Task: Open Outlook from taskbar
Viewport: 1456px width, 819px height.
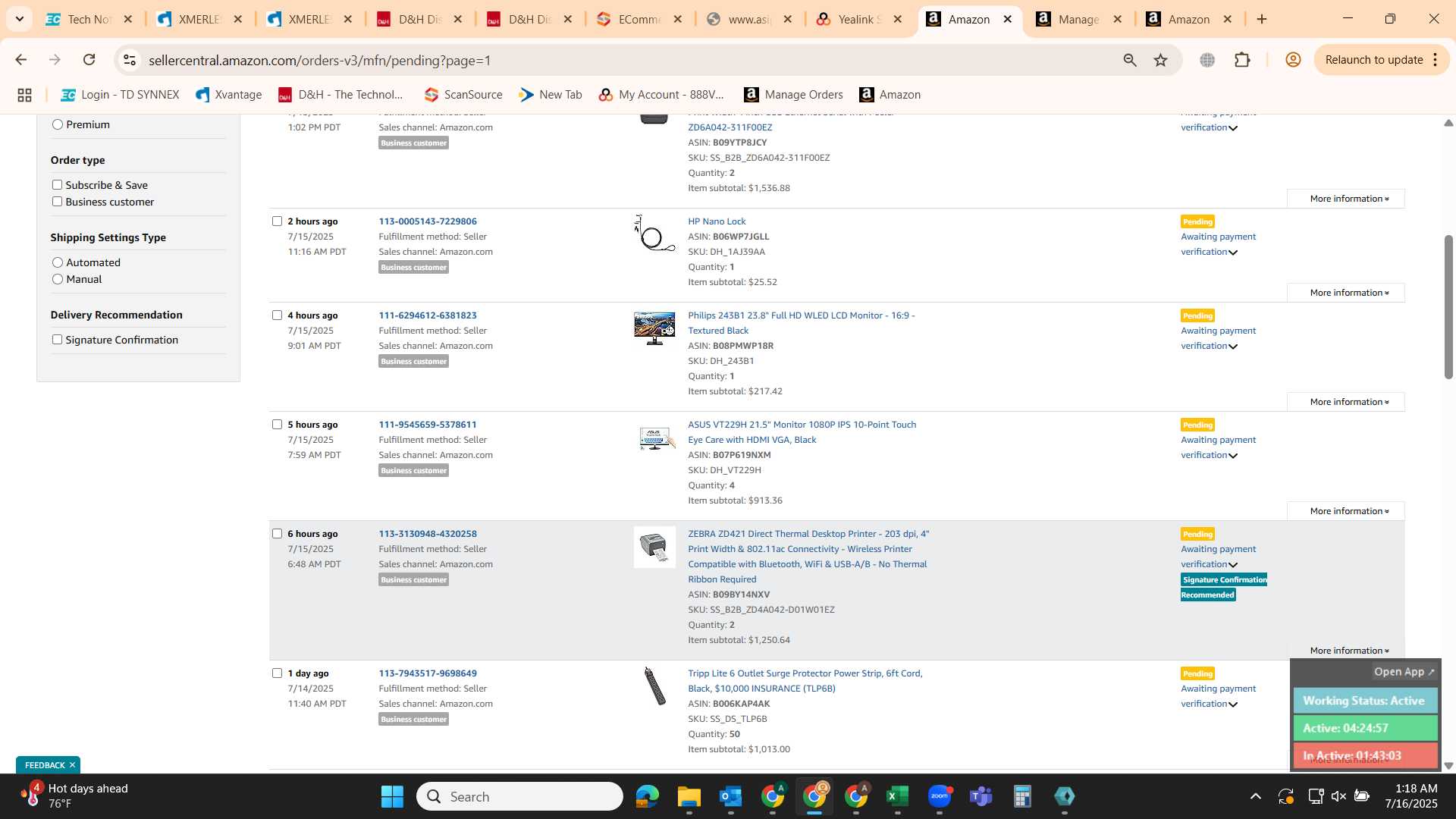Action: pyautogui.click(x=730, y=796)
